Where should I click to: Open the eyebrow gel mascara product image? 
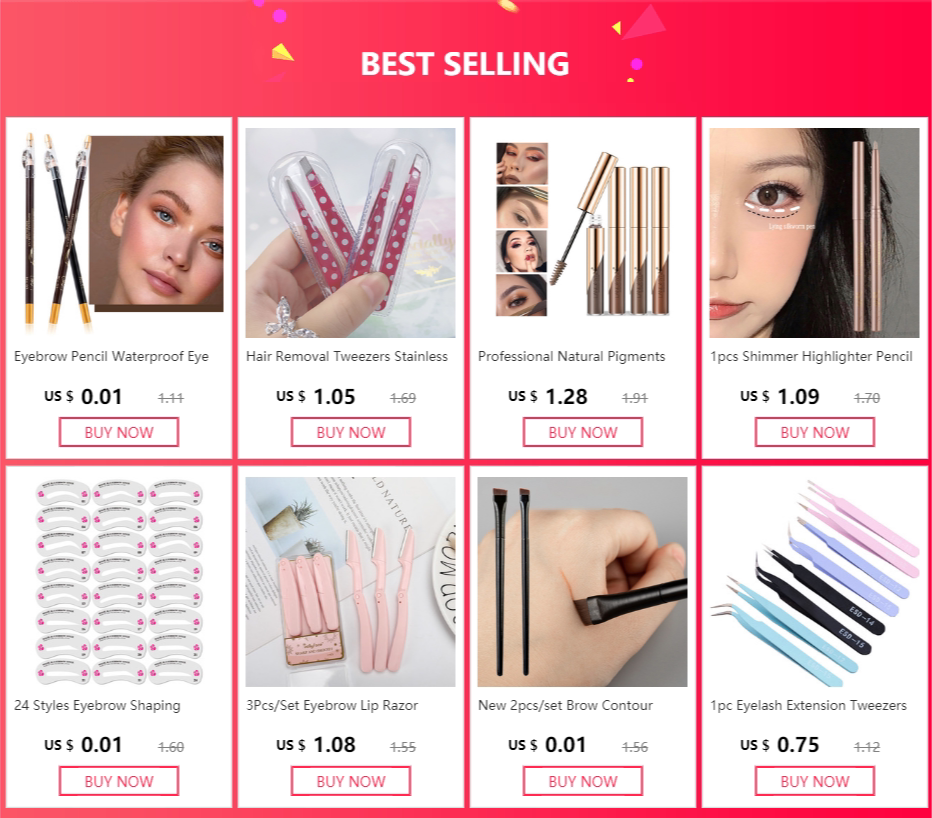[x=582, y=232]
